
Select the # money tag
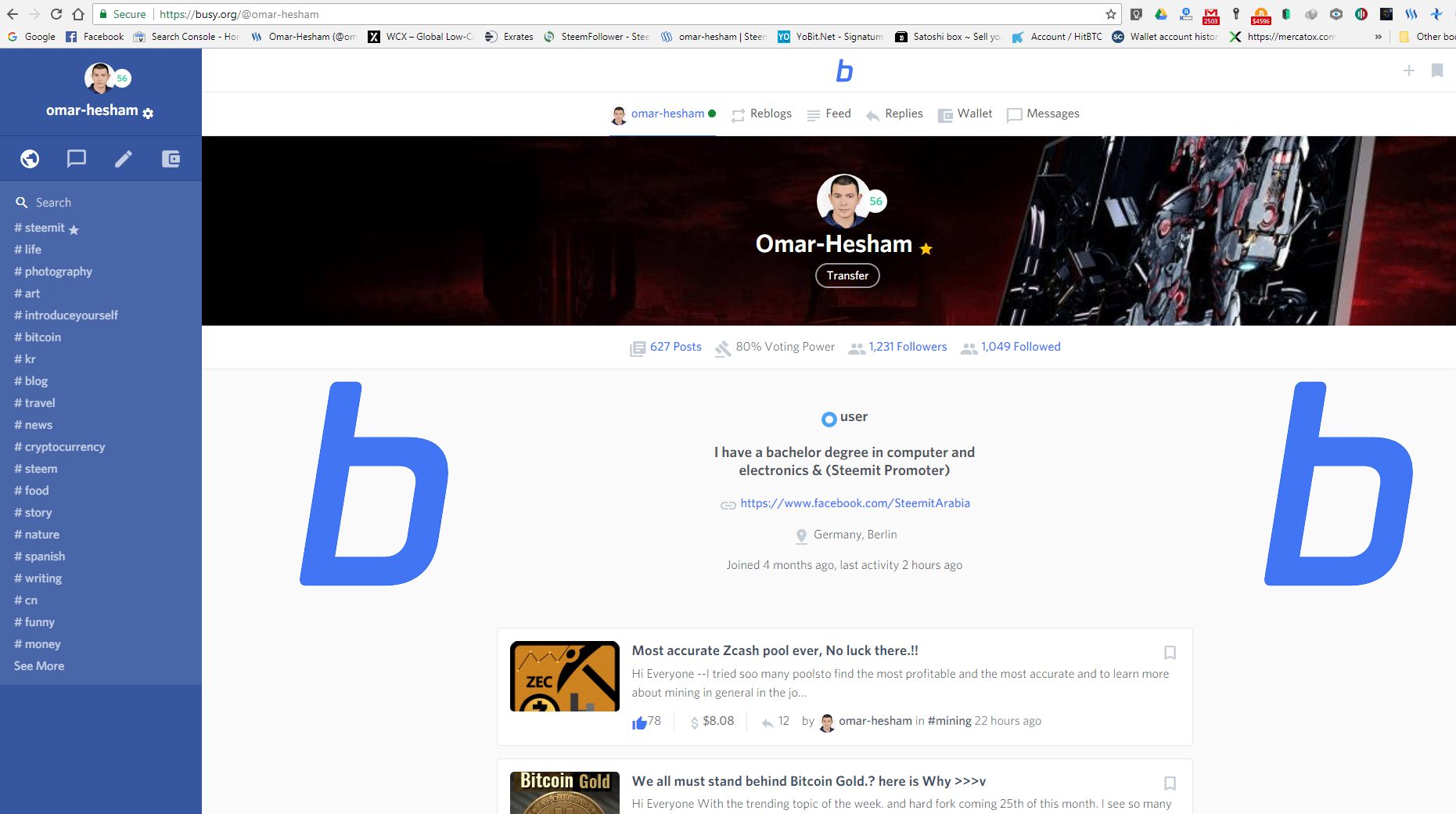[37, 644]
